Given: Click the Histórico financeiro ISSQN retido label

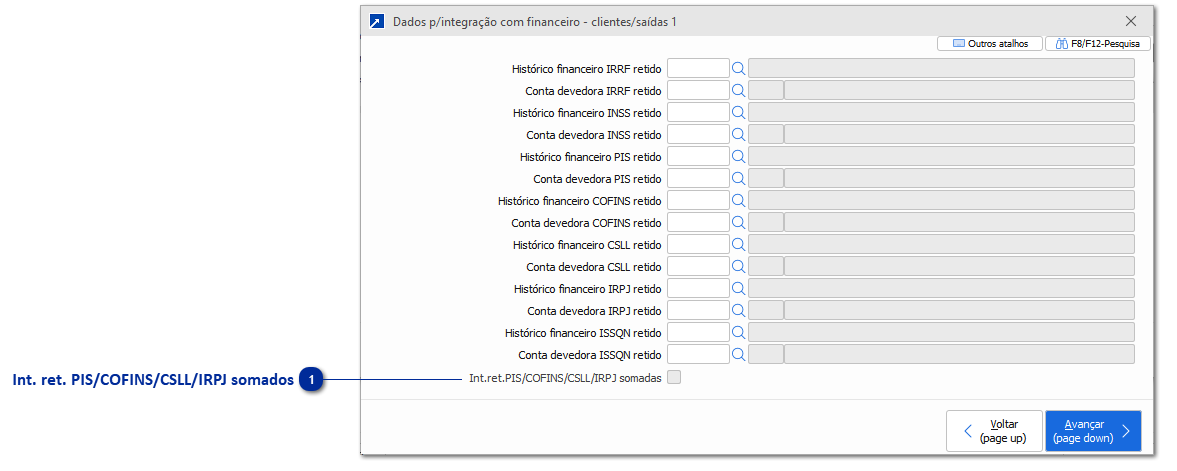Looking at the screenshot, I should coord(583,333).
